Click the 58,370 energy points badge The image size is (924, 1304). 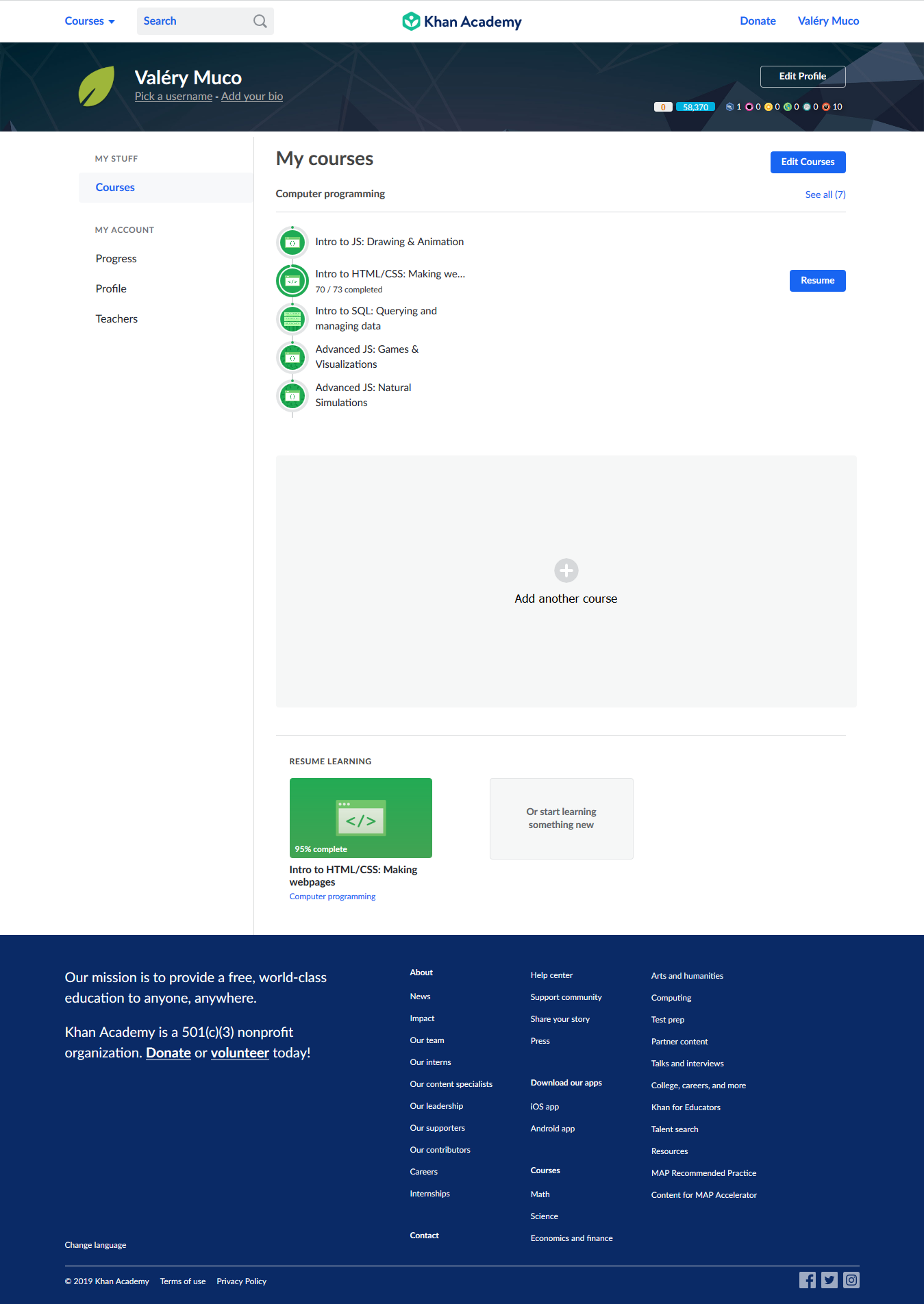click(x=695, y=107)
